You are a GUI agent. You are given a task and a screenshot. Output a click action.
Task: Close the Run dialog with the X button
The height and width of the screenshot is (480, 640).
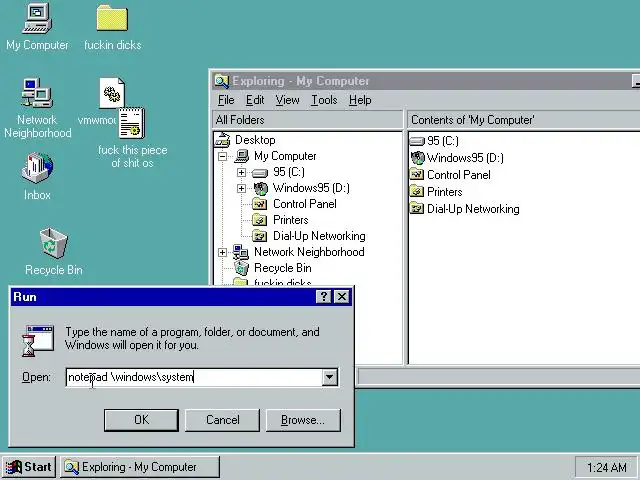click(342, 296)
